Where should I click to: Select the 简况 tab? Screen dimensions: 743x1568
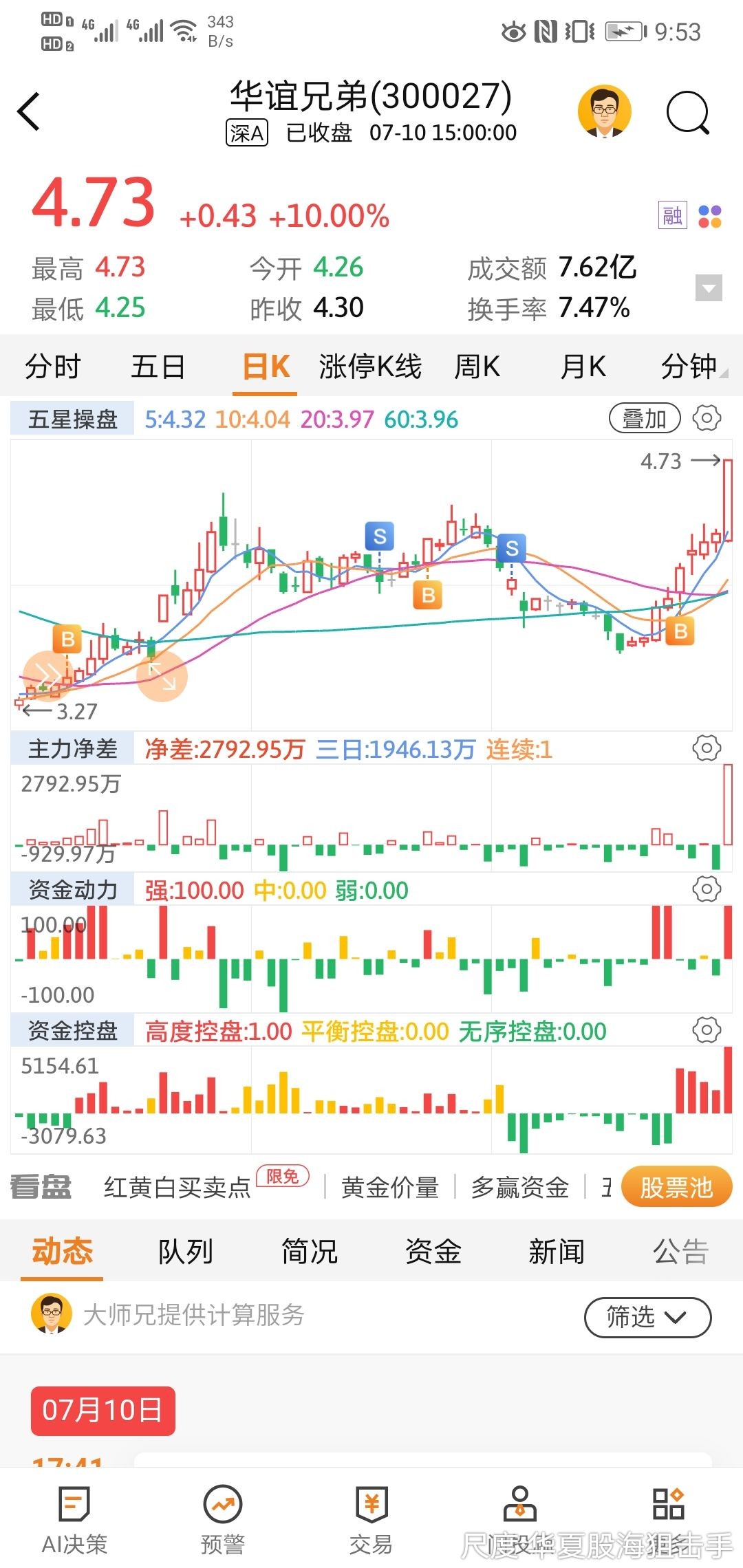point(310,1250)
